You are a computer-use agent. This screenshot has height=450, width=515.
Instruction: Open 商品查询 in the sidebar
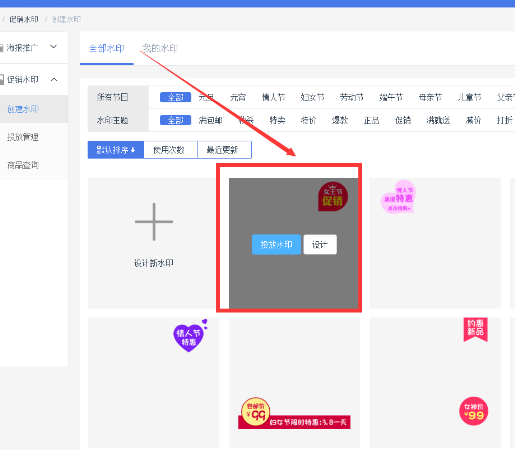tap(23, 165)
